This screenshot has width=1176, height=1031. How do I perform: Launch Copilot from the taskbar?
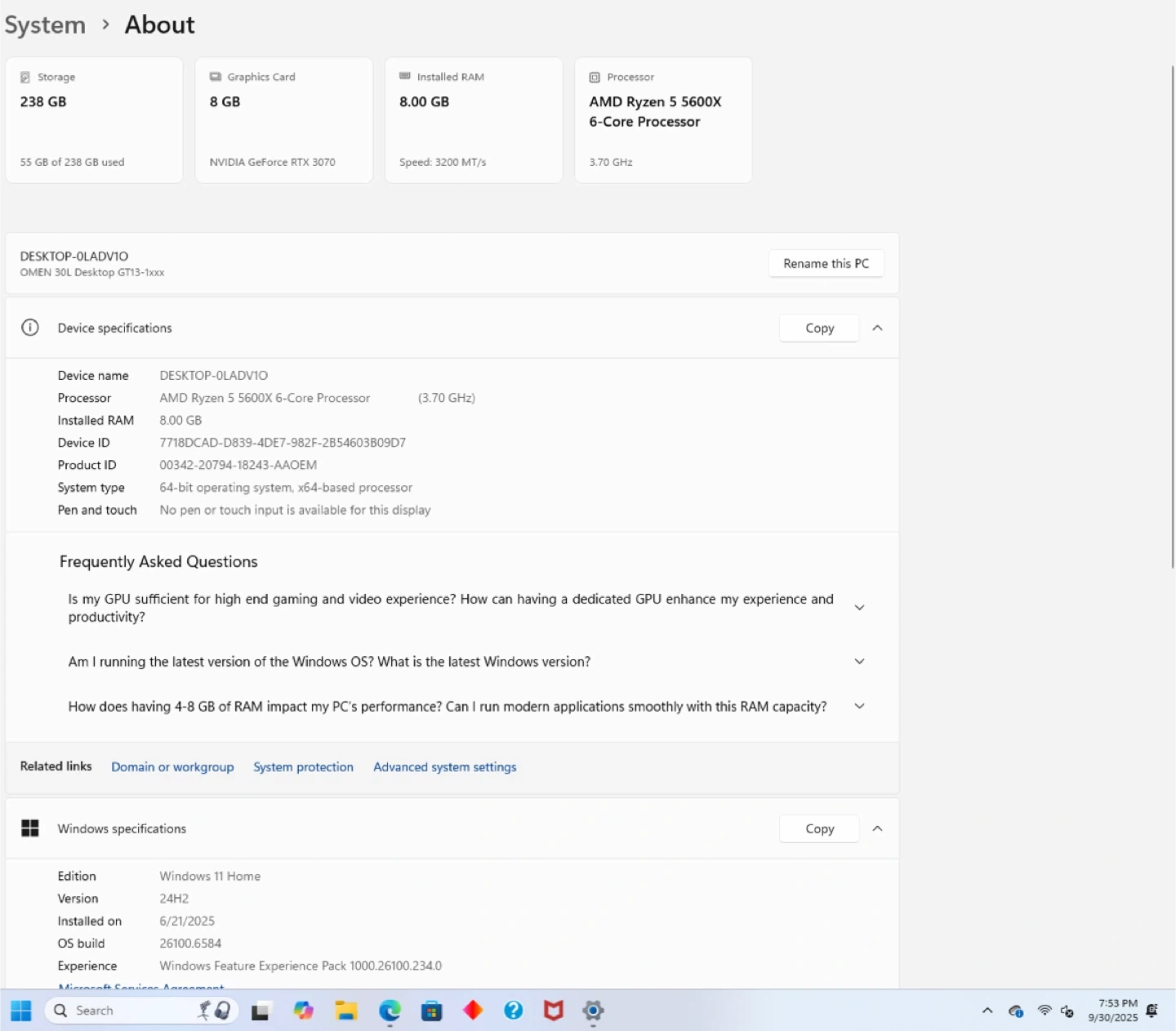[x=304, y=1011]
